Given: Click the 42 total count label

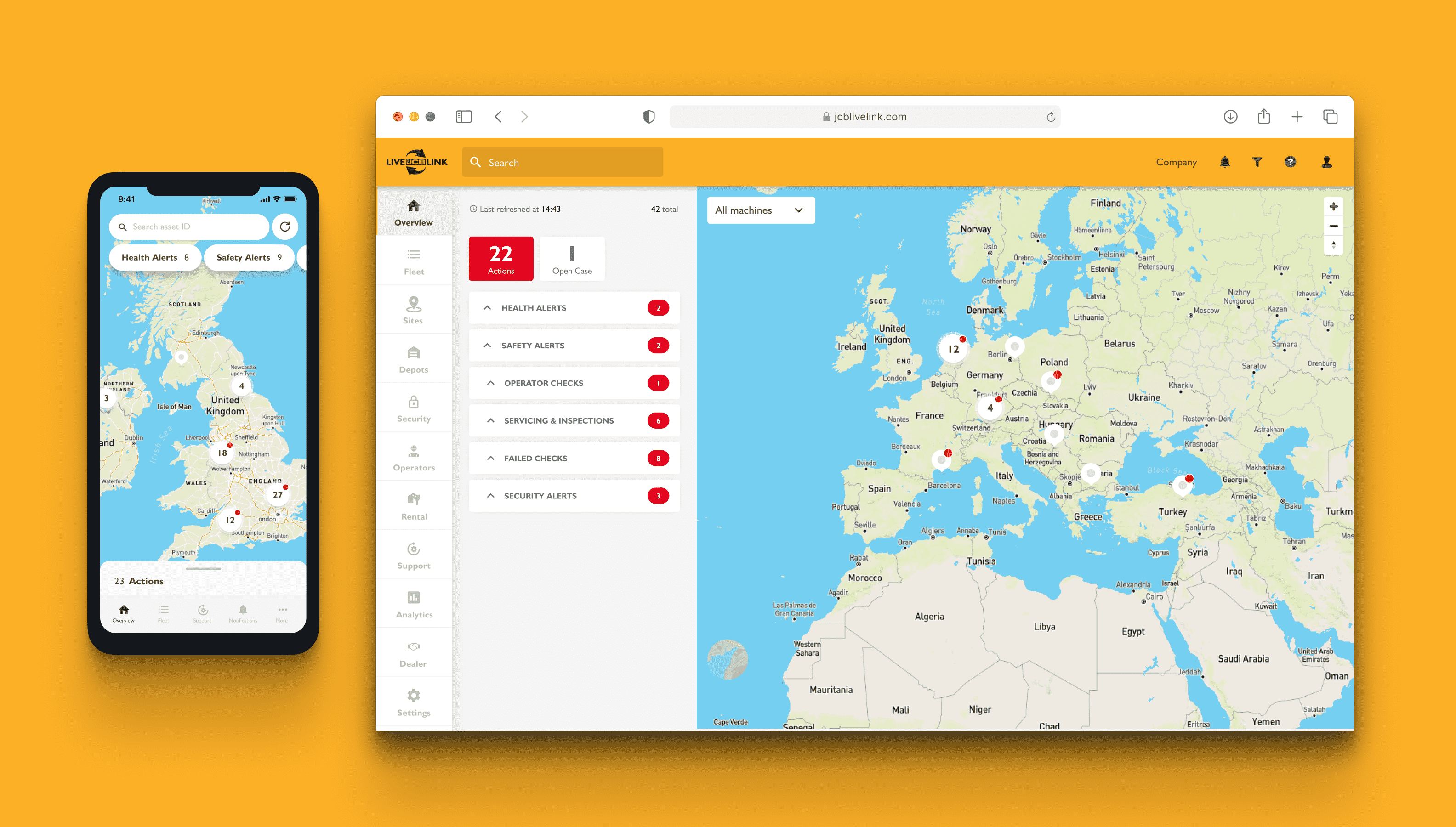Looking at the screenshot, I should click(664, 209).
